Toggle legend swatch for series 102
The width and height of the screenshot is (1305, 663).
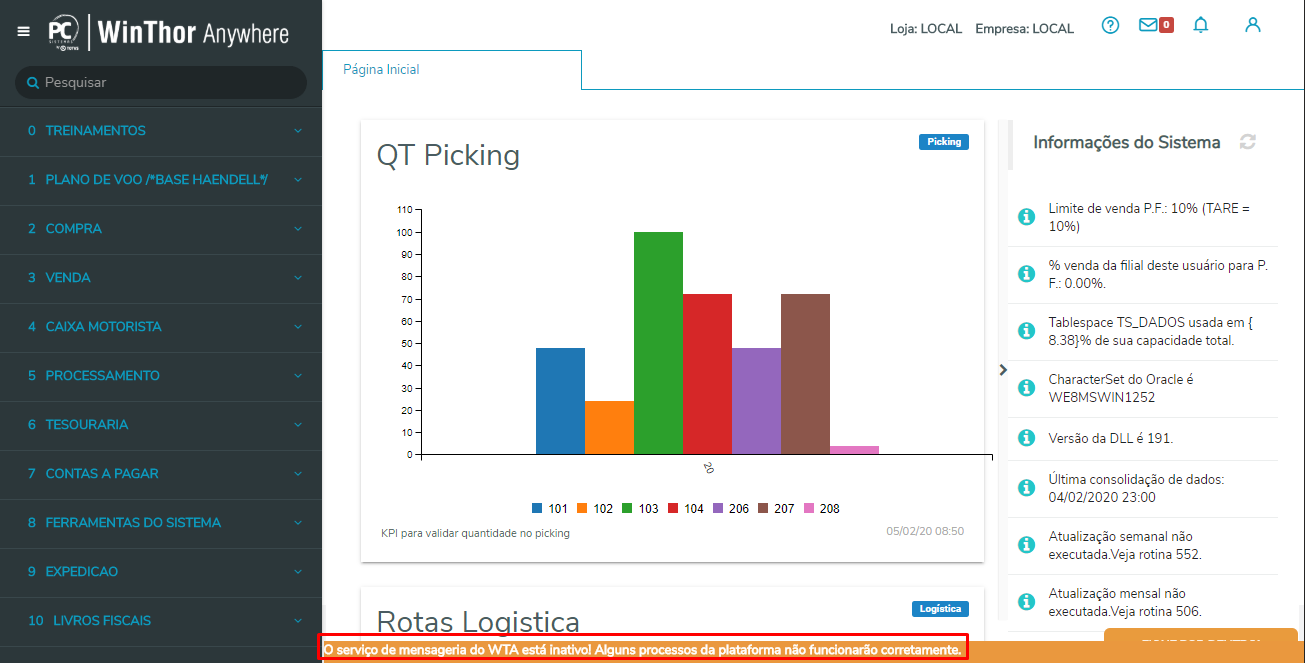(x=582, y=509)
